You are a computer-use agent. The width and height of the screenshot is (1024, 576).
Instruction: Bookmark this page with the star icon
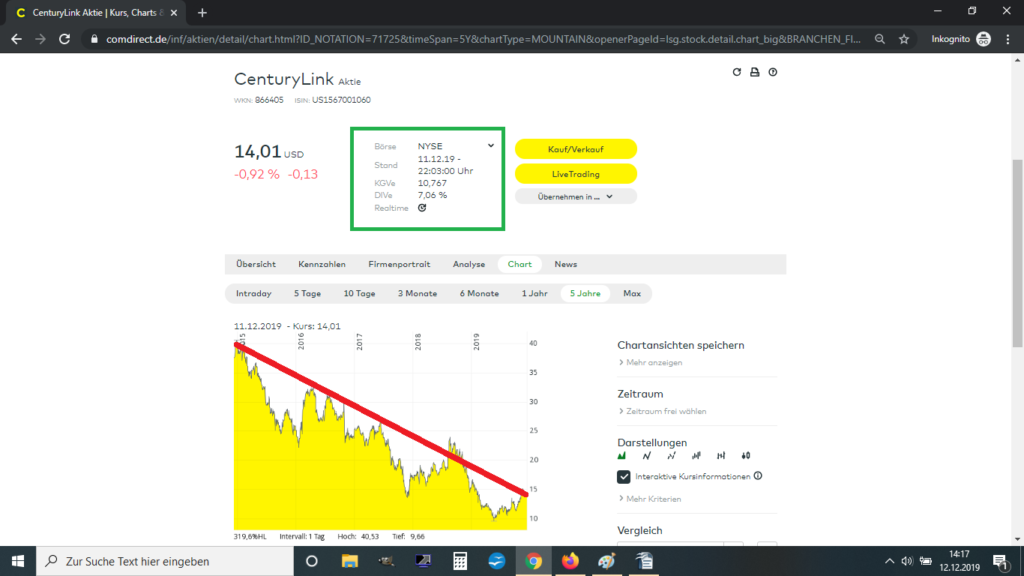(x=904, y=39)
